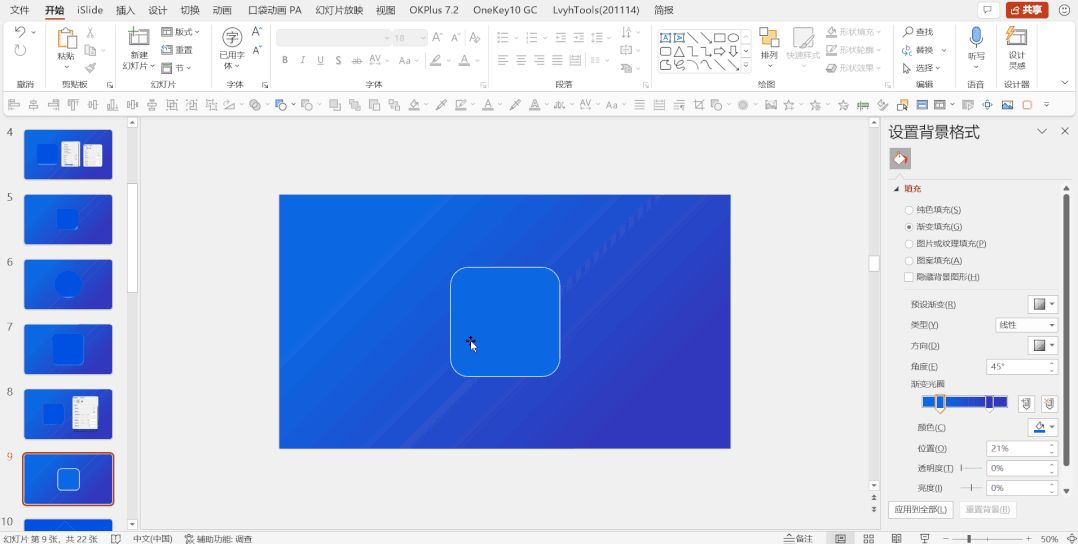The image size is (1078, 544).
Task: Click the Fill paint bucket icon in pane
Action: click(x=900, y=159)
